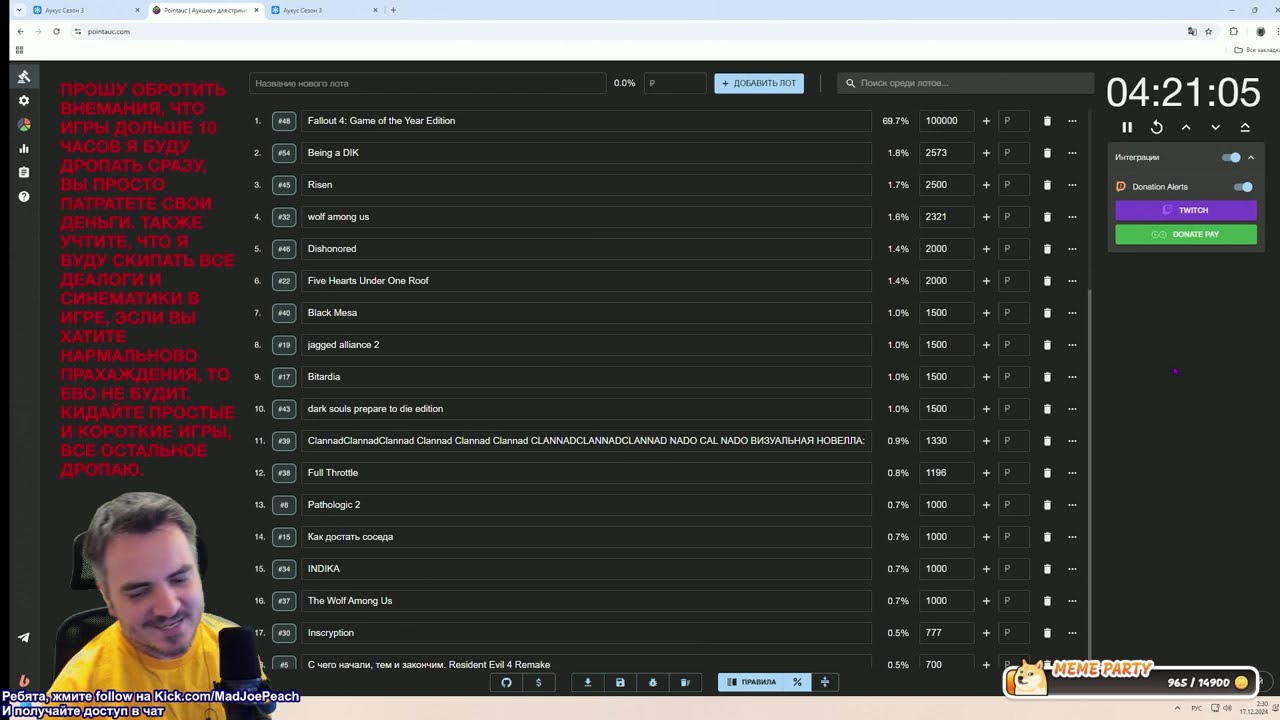Click the extra amount field for Risen

(1014, 185)
